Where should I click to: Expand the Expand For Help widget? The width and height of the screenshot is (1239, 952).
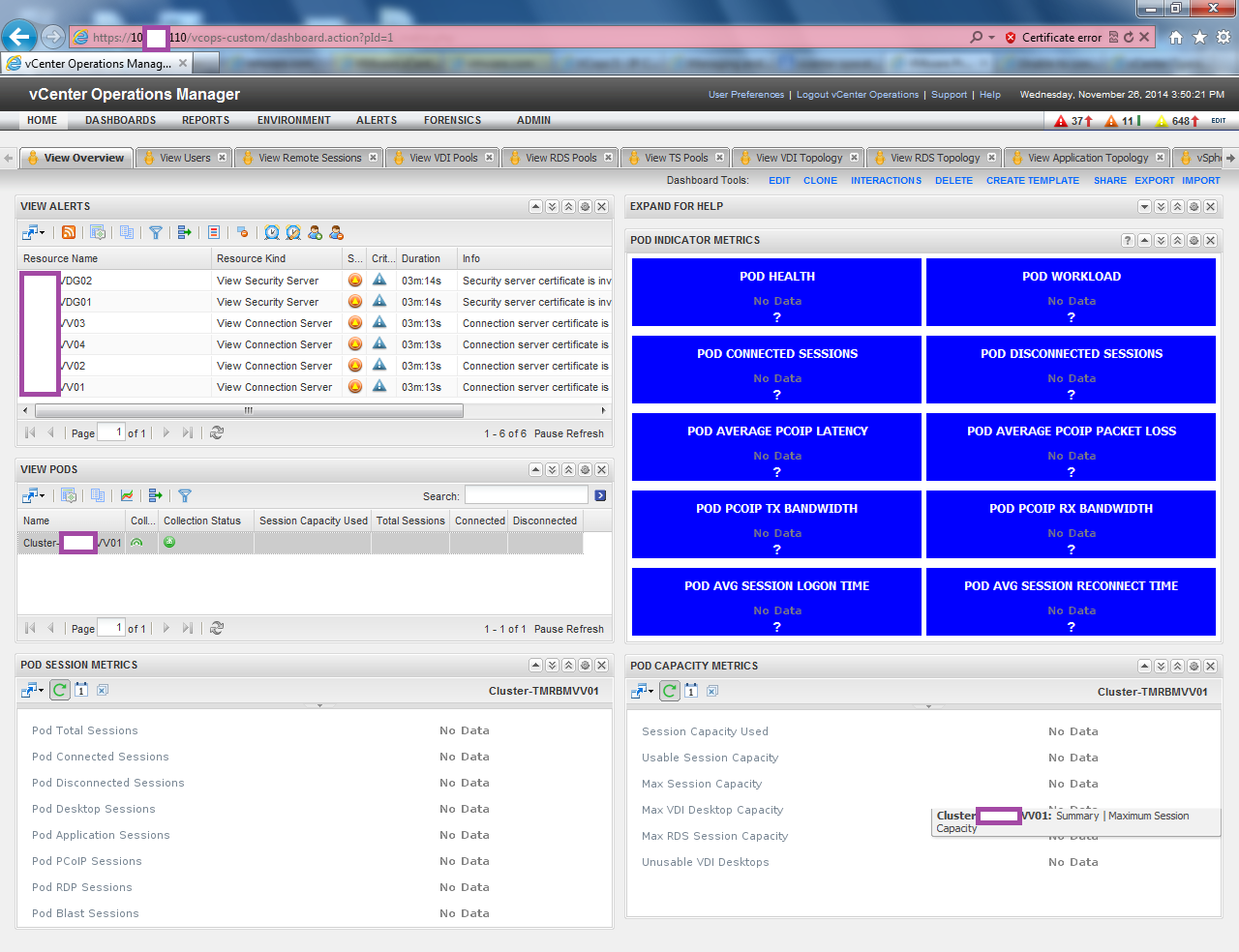pos(1144,206)
